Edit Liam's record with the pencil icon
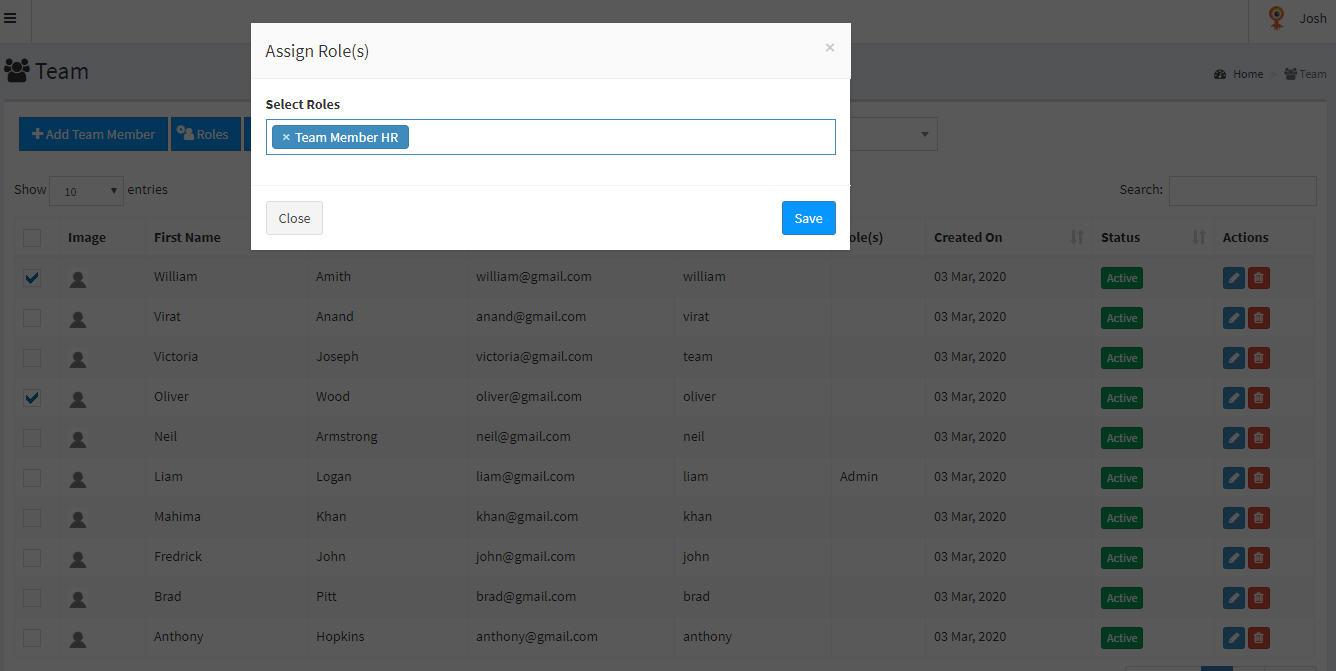Image resolution: width=1336 pixels, height=671 pixels. point(1234,478)
